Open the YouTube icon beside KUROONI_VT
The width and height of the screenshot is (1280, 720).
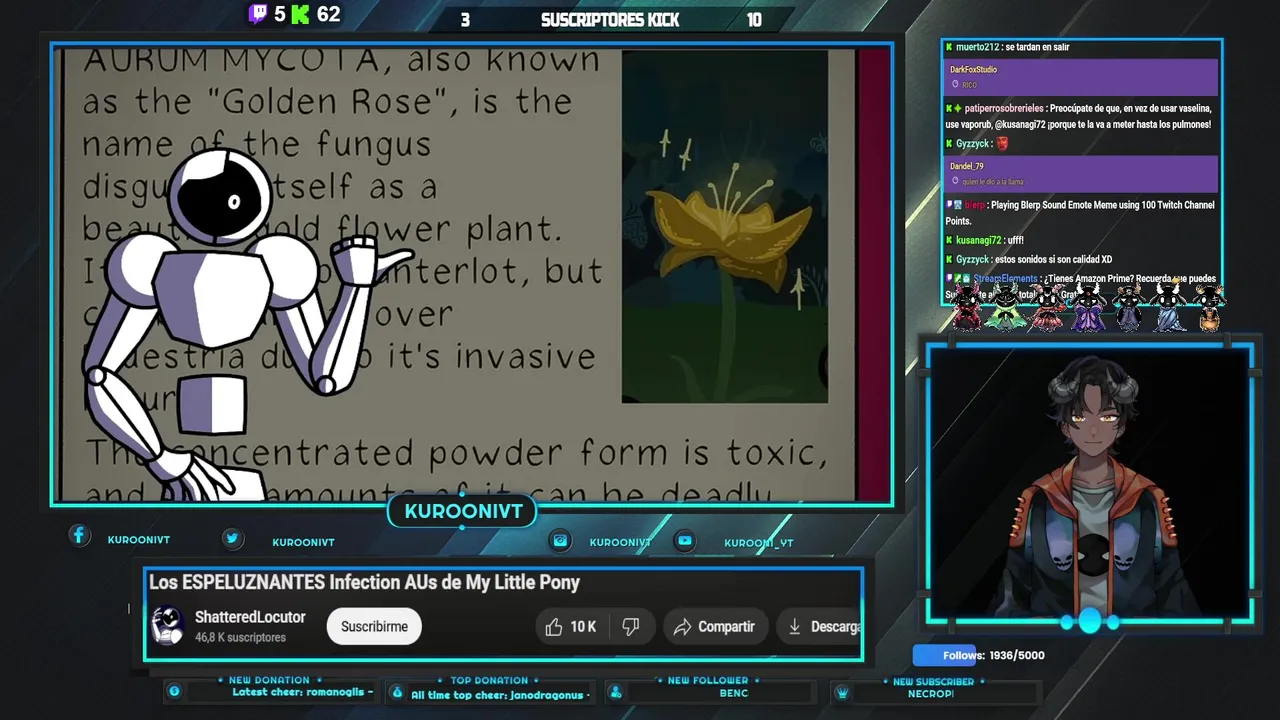(685, 540)
